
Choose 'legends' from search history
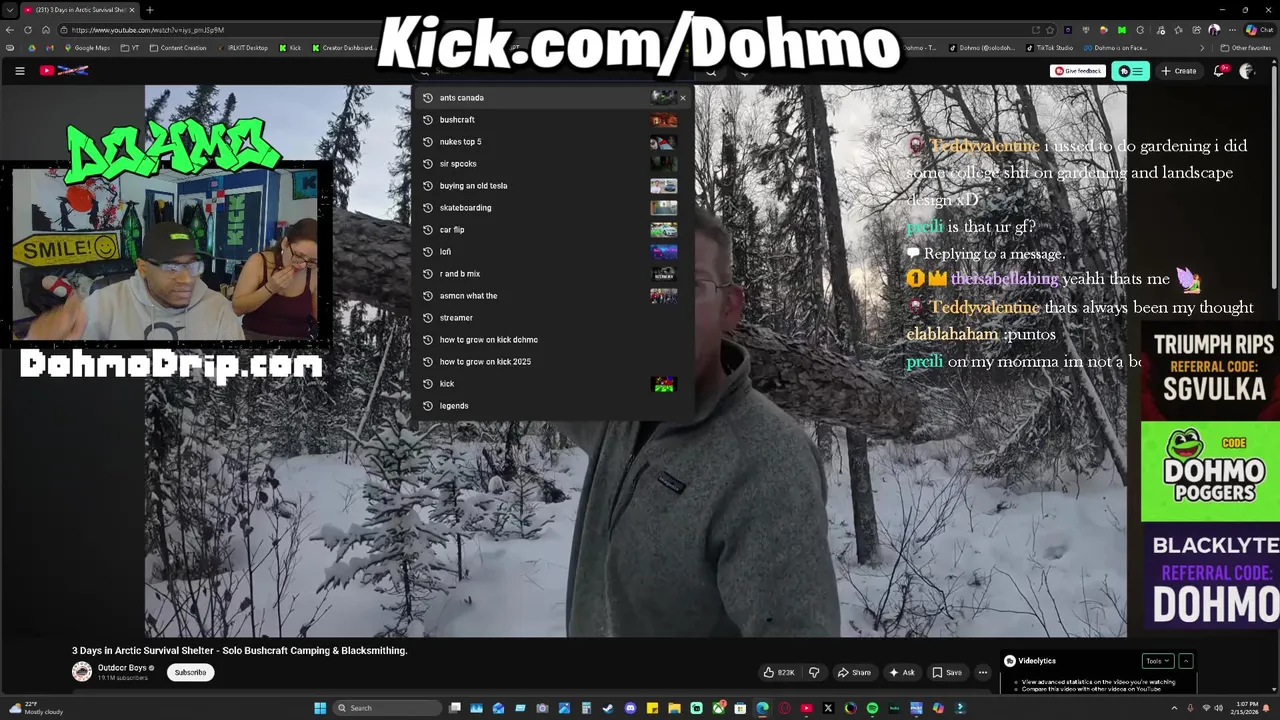(552, 406)
